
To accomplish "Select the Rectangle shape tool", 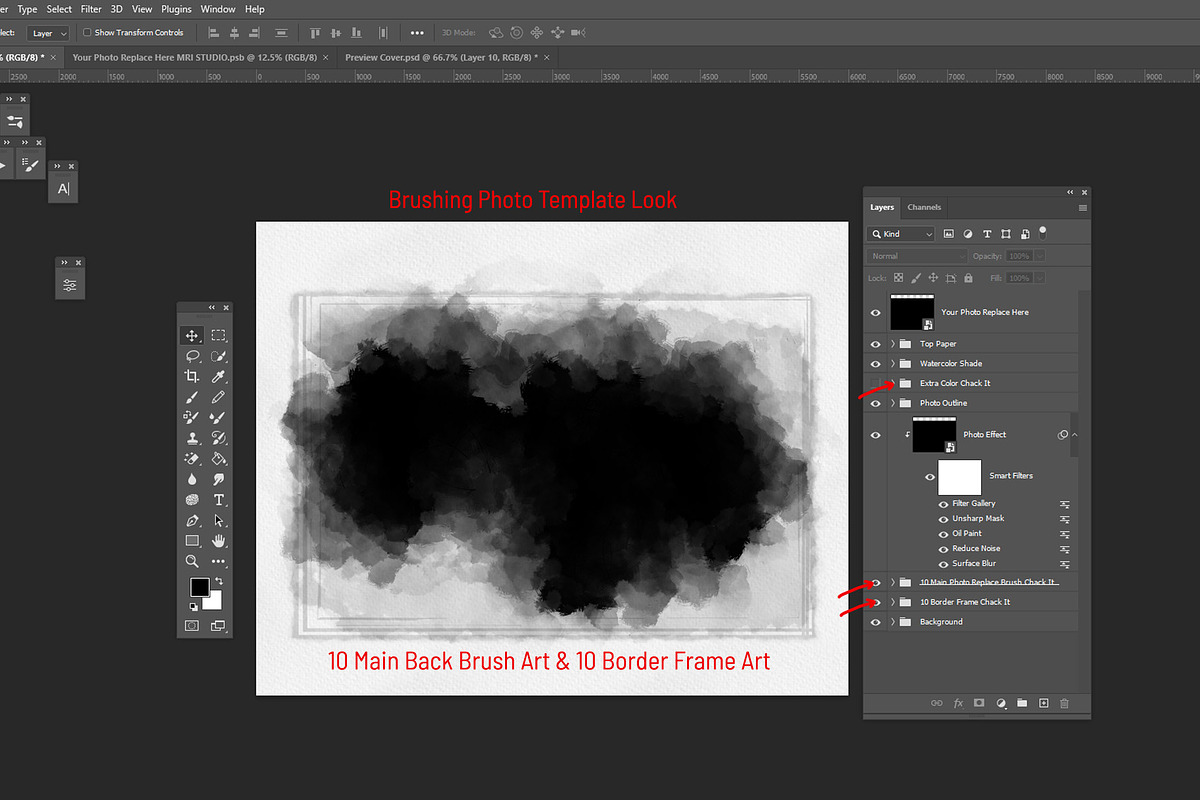I will [x=191, y=541].
